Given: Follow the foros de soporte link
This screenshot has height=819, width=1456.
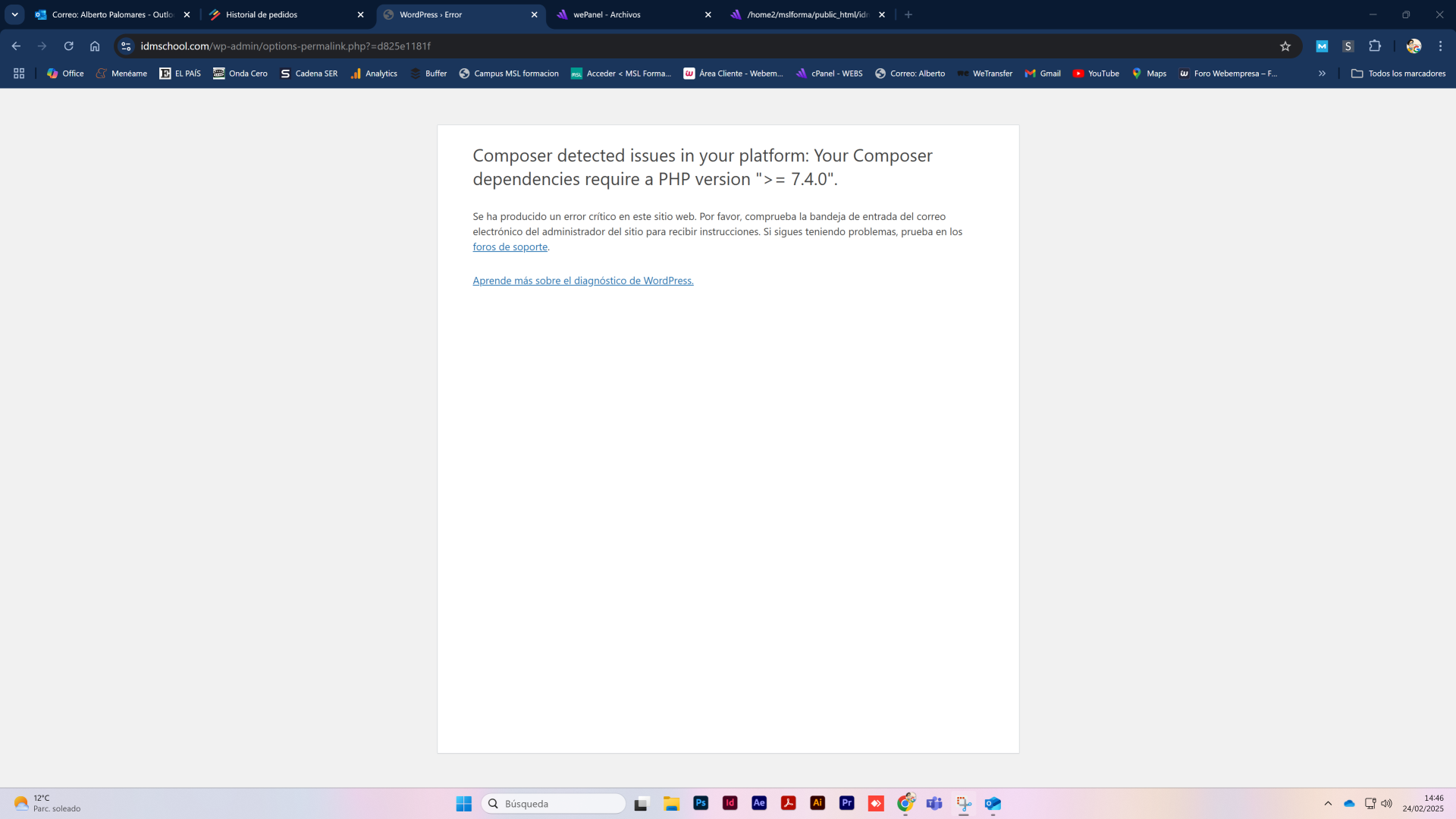Looking at the screenshot, I should [x=510, y=247].
